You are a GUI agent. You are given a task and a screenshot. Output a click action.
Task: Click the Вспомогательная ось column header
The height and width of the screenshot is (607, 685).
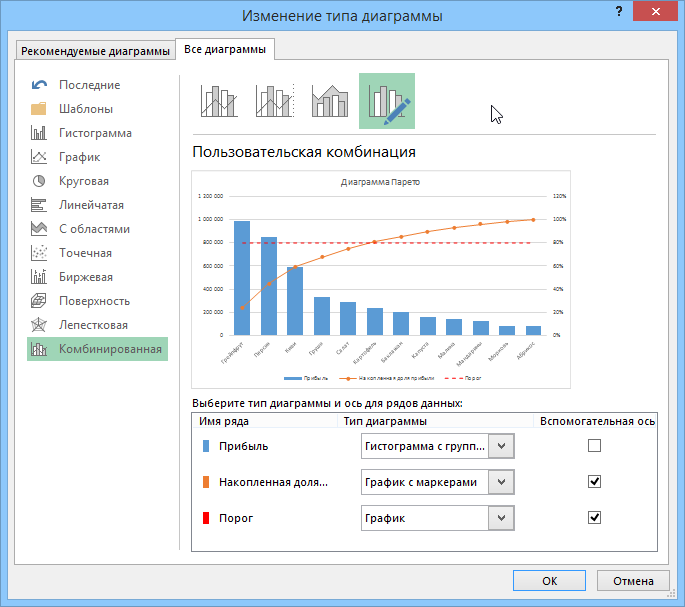click(x=597, y=421)
